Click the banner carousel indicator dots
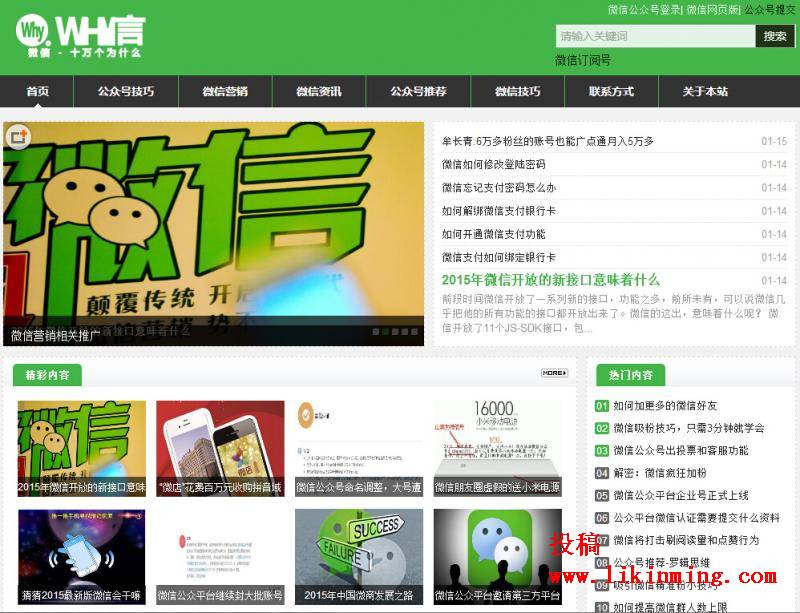The width and height of the screenshot is (800, 613). click(x=395, y=331)
